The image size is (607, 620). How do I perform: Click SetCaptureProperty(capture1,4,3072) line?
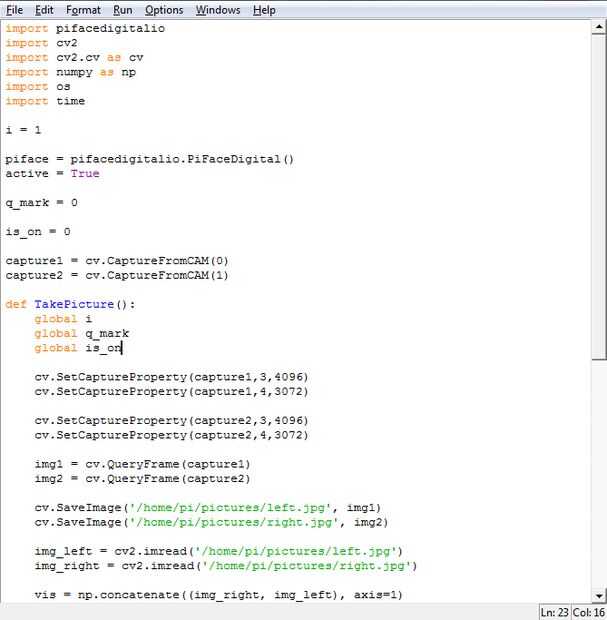tap(171, 391)
